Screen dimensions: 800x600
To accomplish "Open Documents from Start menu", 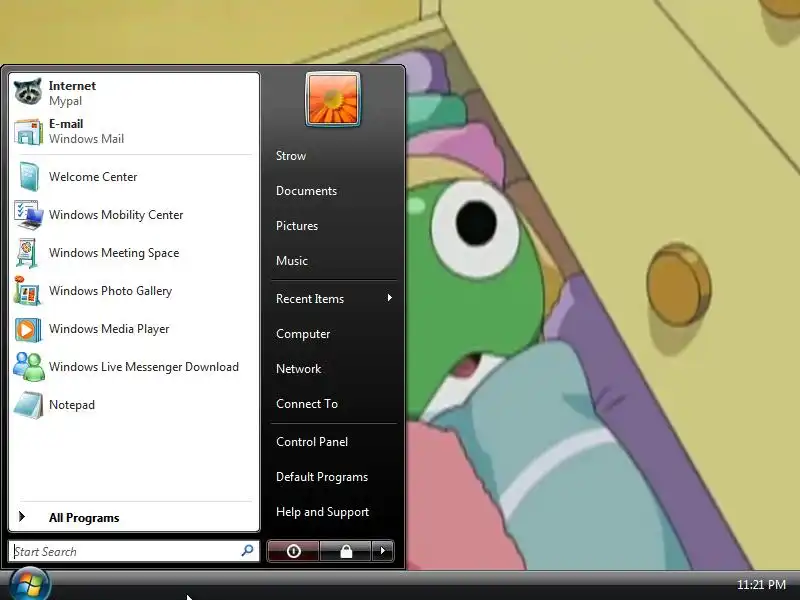I will 306,191.
